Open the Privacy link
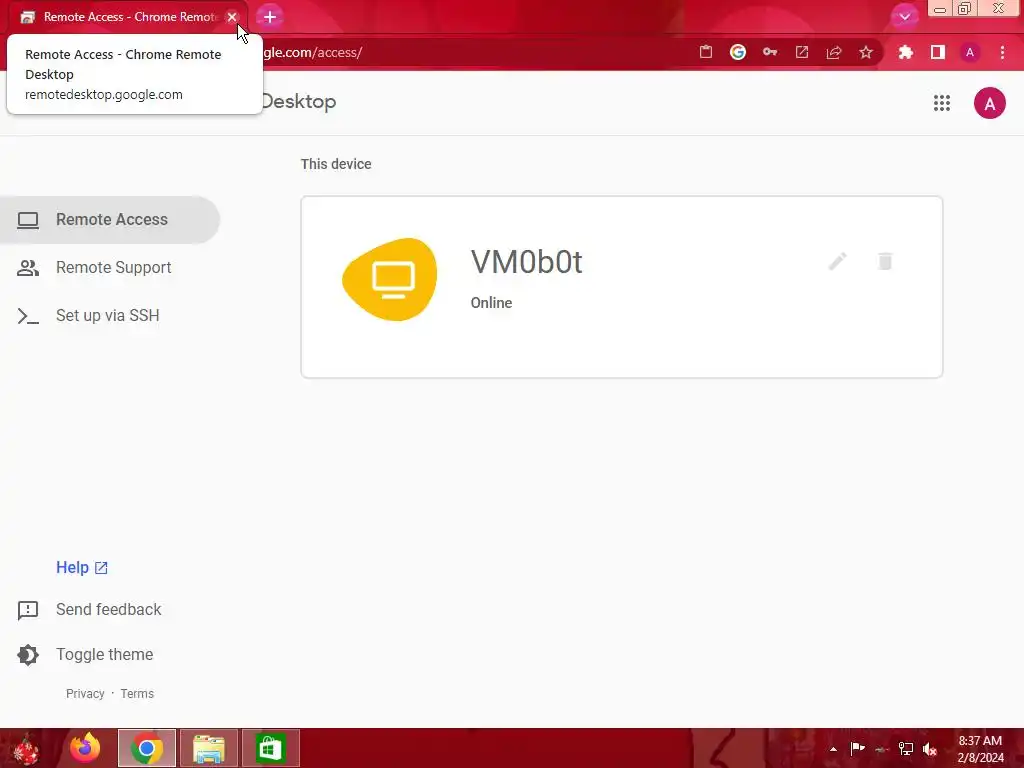Viewport: 1024px width, 768px height. (85, 694)
